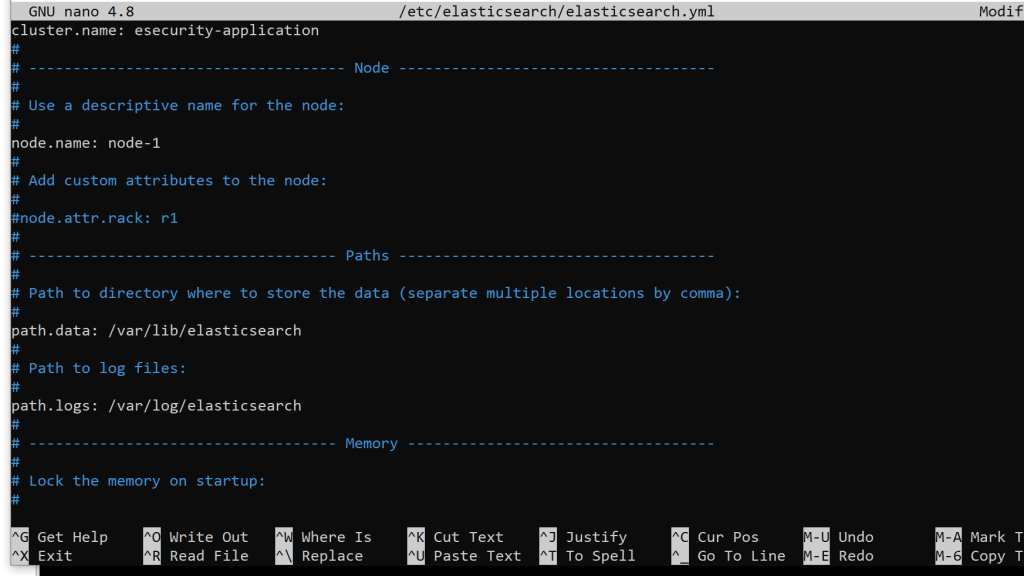
Task: Place cursor on cluster.name line
Action: tap(165, 30)
